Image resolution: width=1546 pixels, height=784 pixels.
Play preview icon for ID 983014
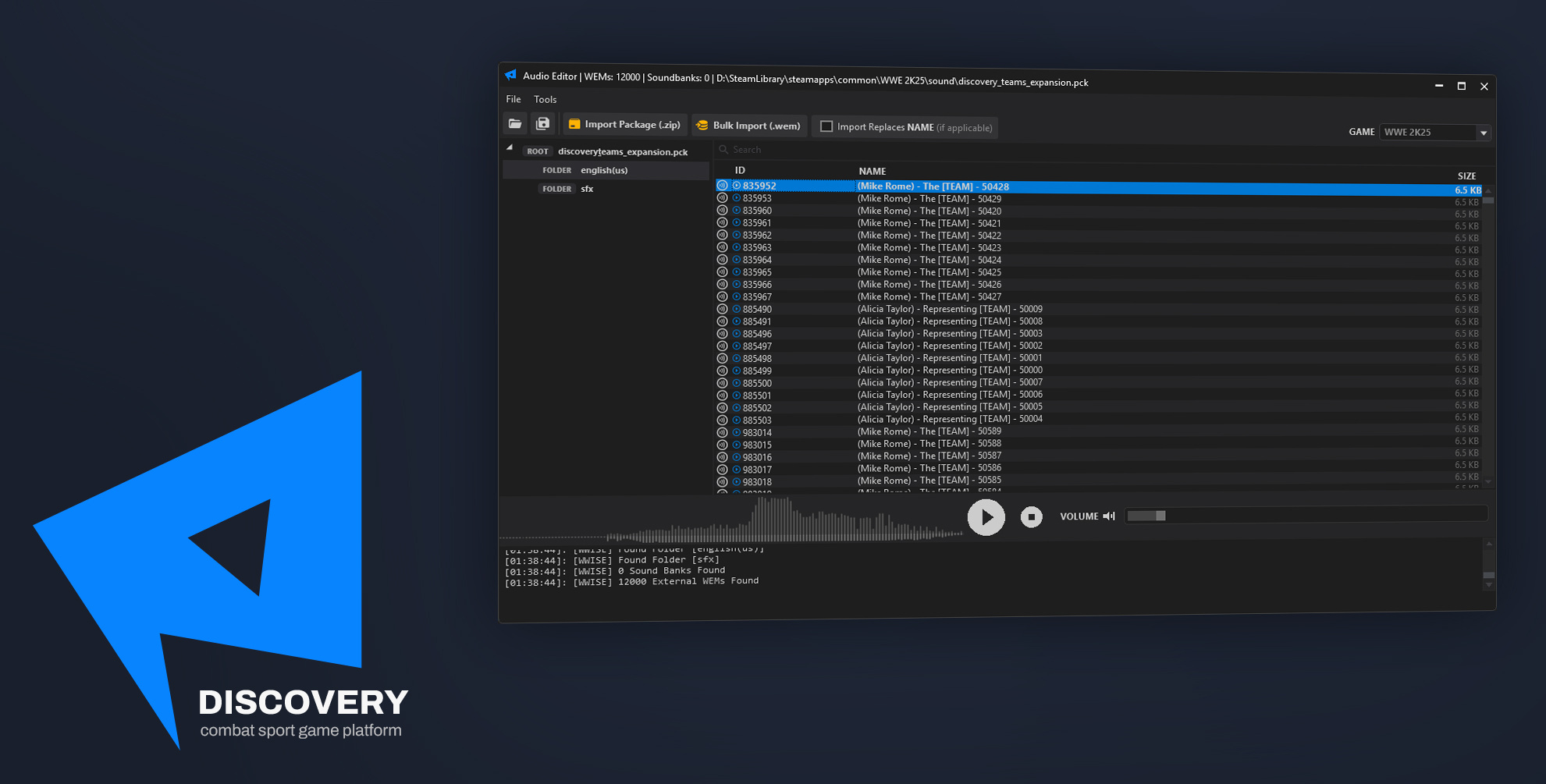[736, 432]
